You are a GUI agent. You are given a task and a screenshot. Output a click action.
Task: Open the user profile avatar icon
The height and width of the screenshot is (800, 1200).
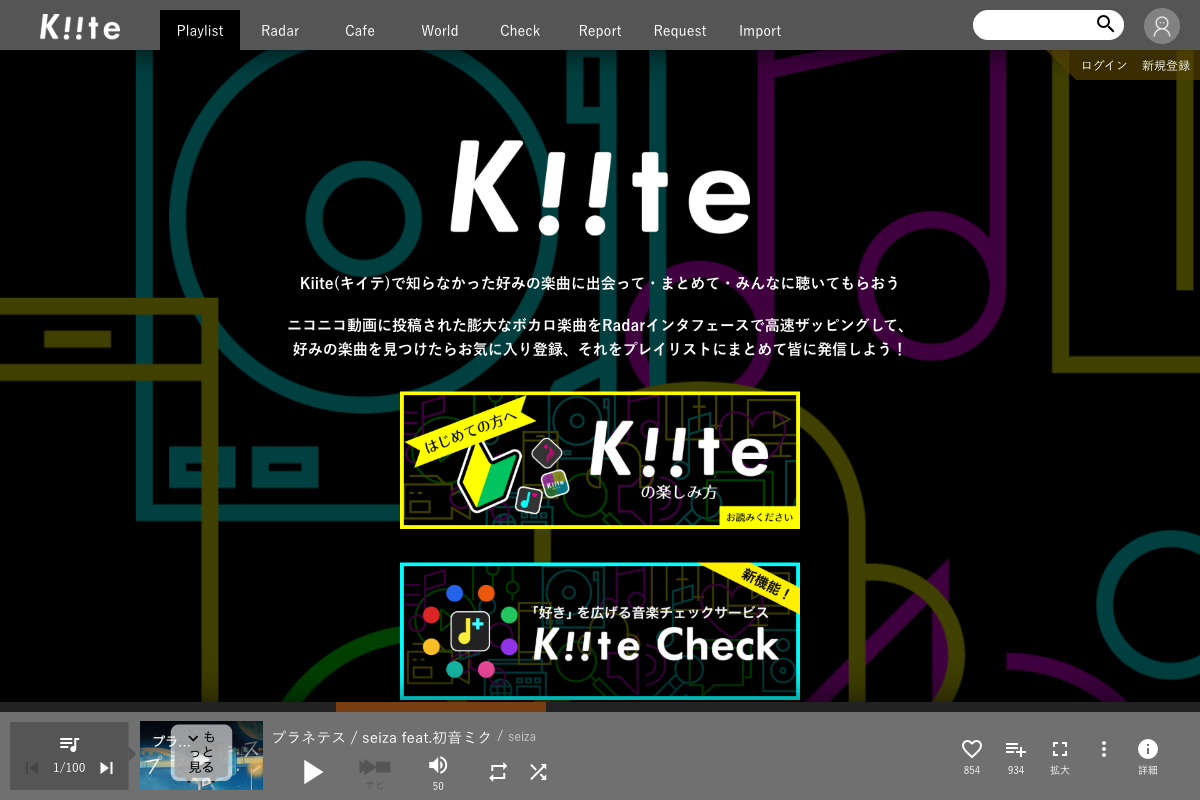(1162, 26)
